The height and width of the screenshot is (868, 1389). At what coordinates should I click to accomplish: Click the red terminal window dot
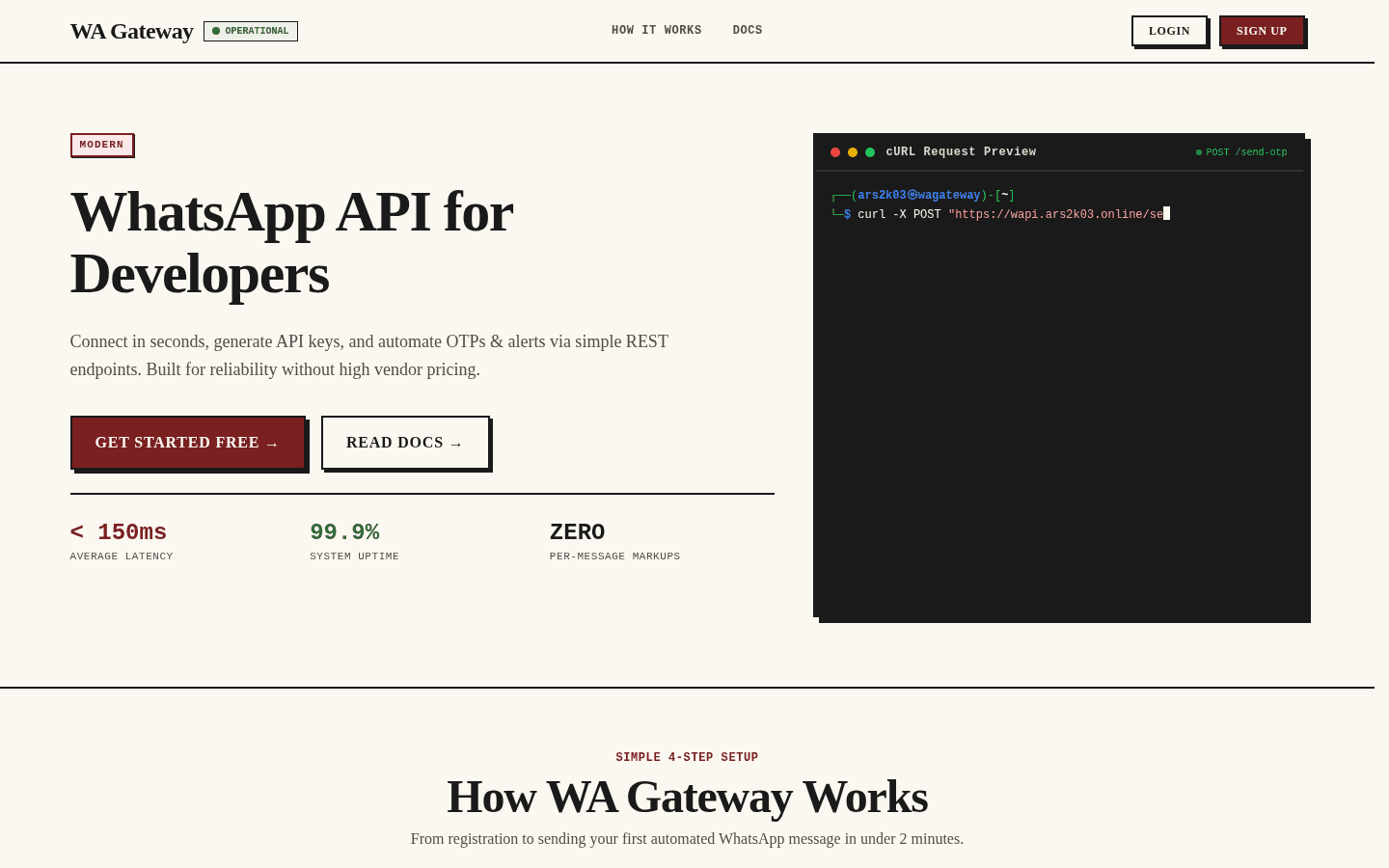click(835, 152)
